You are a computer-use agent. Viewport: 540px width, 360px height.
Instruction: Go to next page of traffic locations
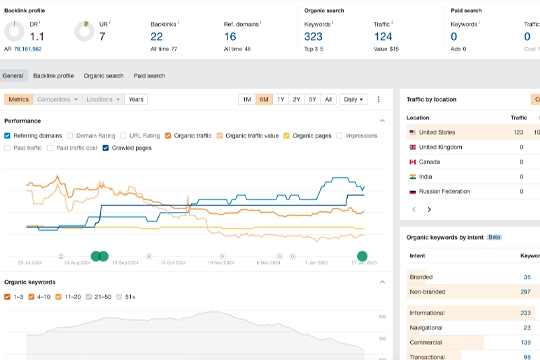point(429,209)
